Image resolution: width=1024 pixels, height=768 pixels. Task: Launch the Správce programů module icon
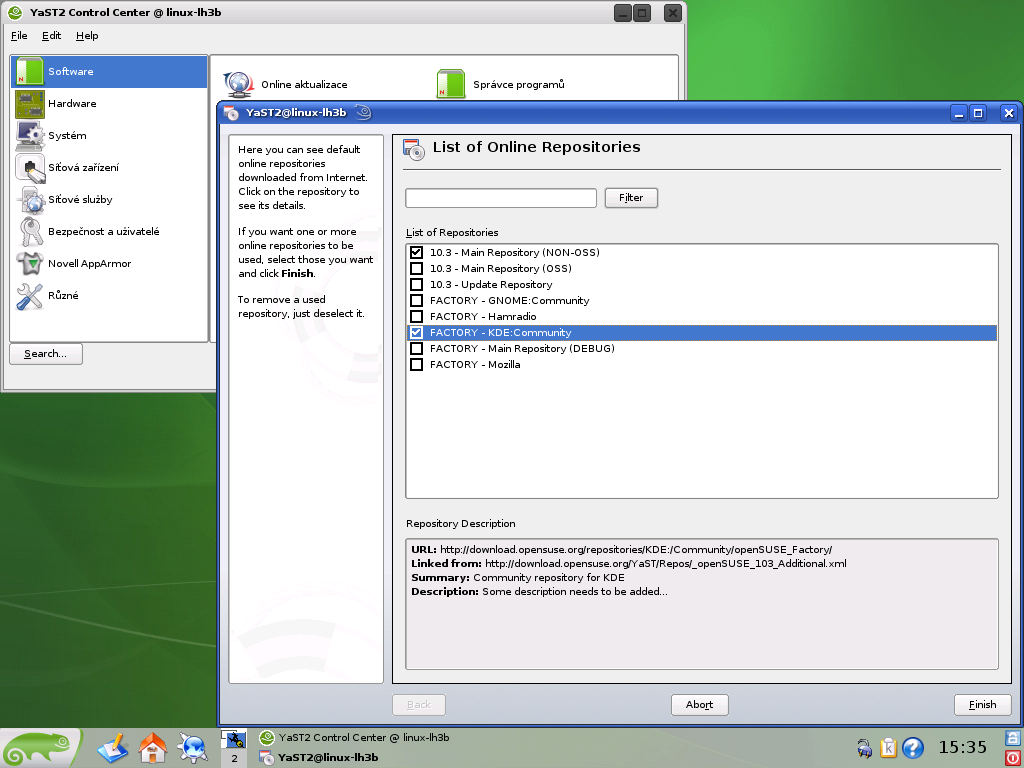pyautogui.click(x=451, y=84)
